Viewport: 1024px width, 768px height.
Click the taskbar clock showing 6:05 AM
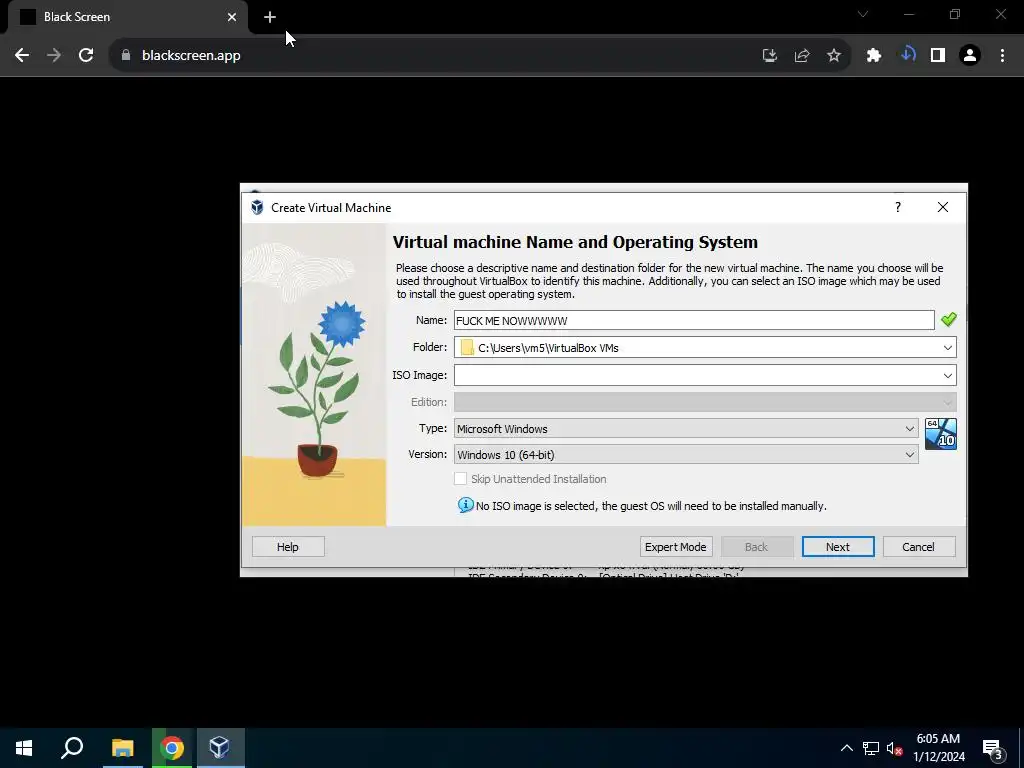pos(938,748)
